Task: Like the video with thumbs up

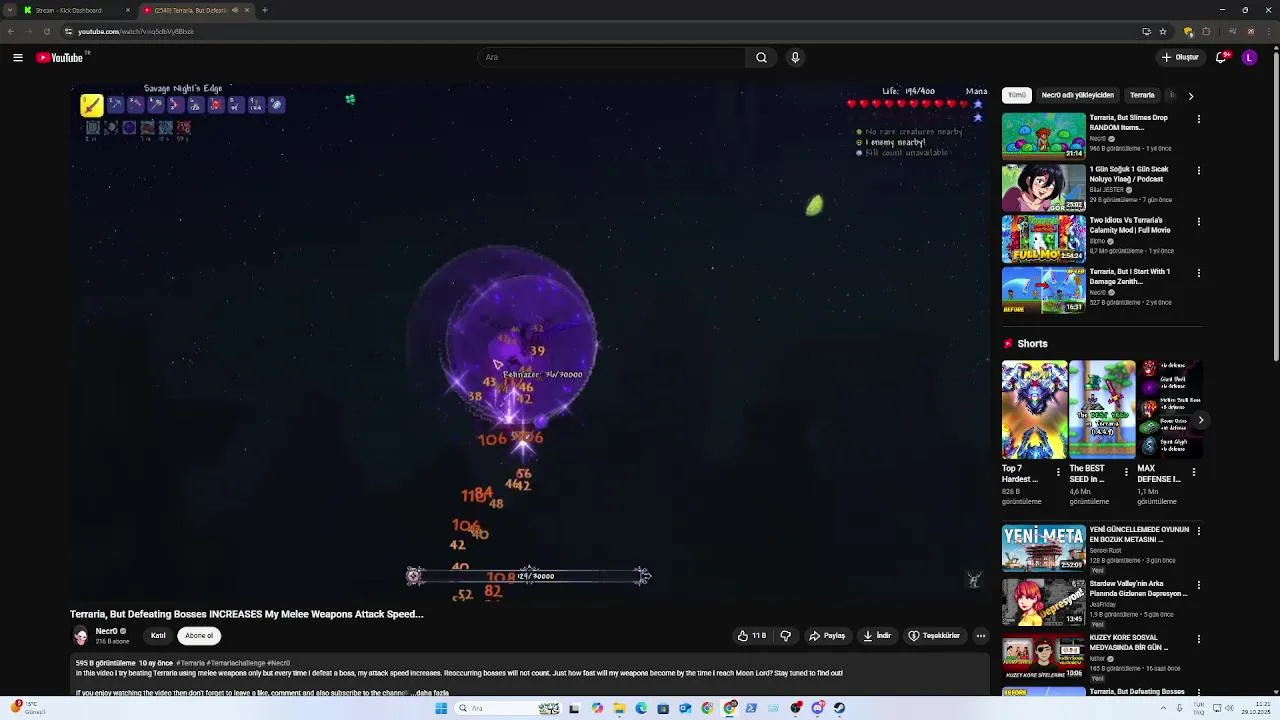Action: [x=752, y=635]
